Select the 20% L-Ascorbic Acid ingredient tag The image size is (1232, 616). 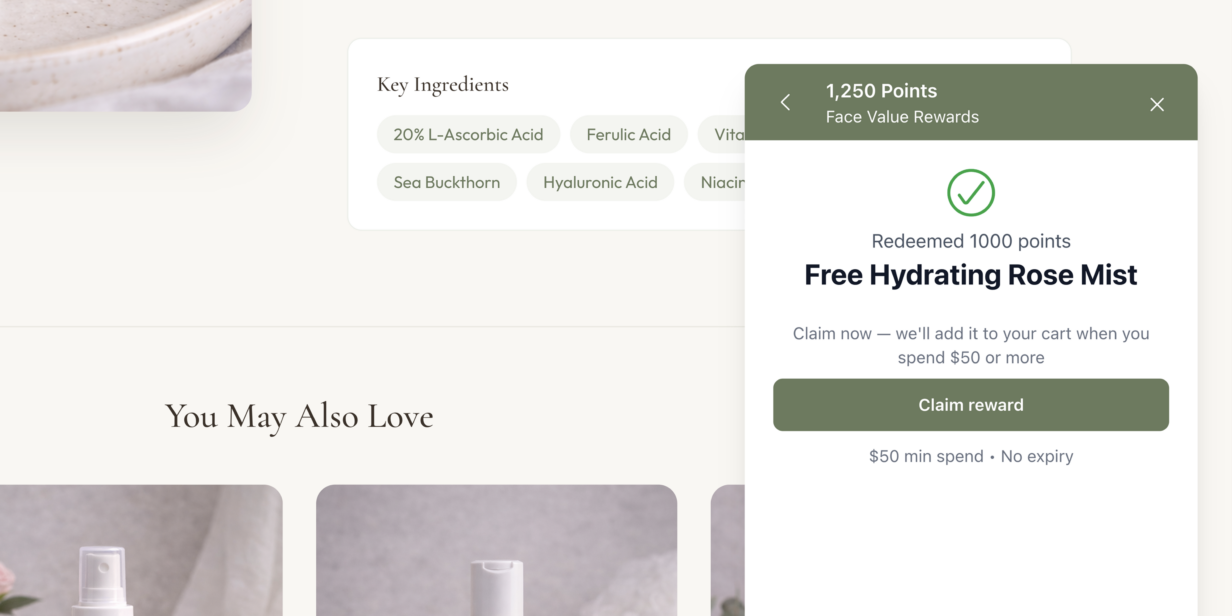click(468, 134)
